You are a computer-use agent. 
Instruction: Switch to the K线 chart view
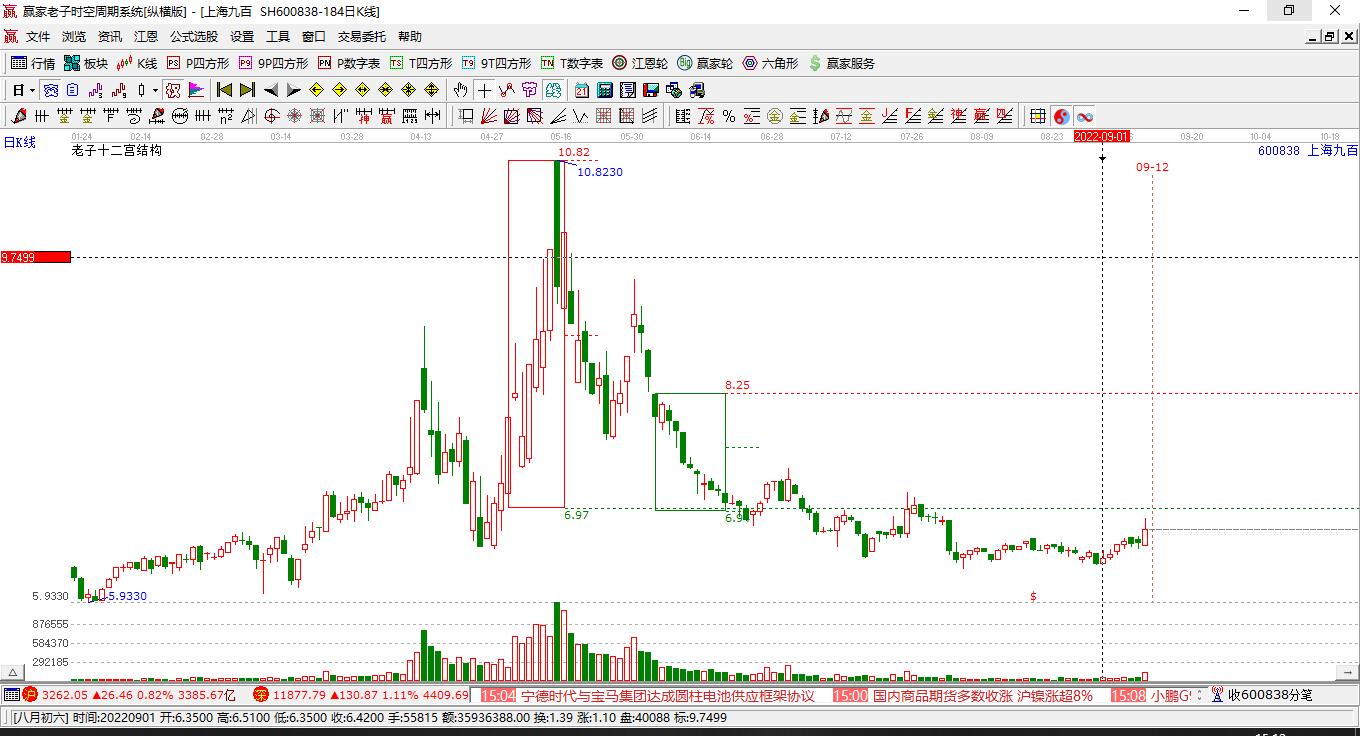pos(137,63)
